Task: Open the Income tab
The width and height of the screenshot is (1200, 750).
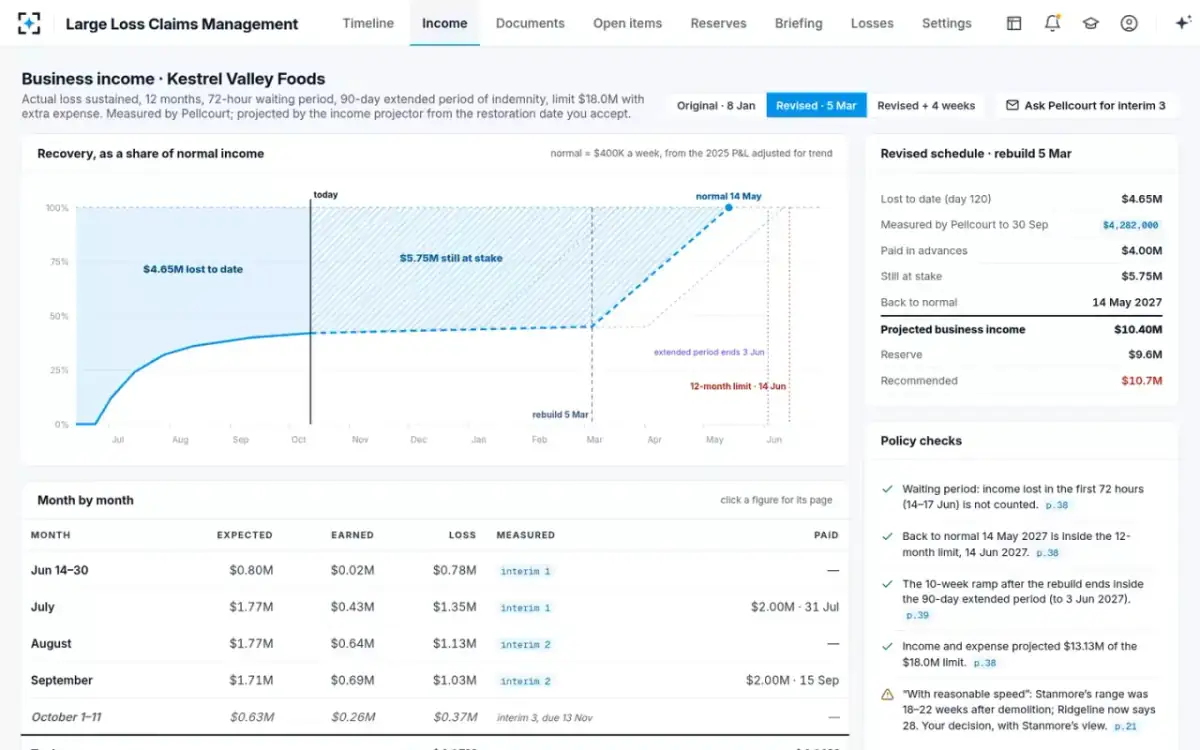Action: (444, 23)
